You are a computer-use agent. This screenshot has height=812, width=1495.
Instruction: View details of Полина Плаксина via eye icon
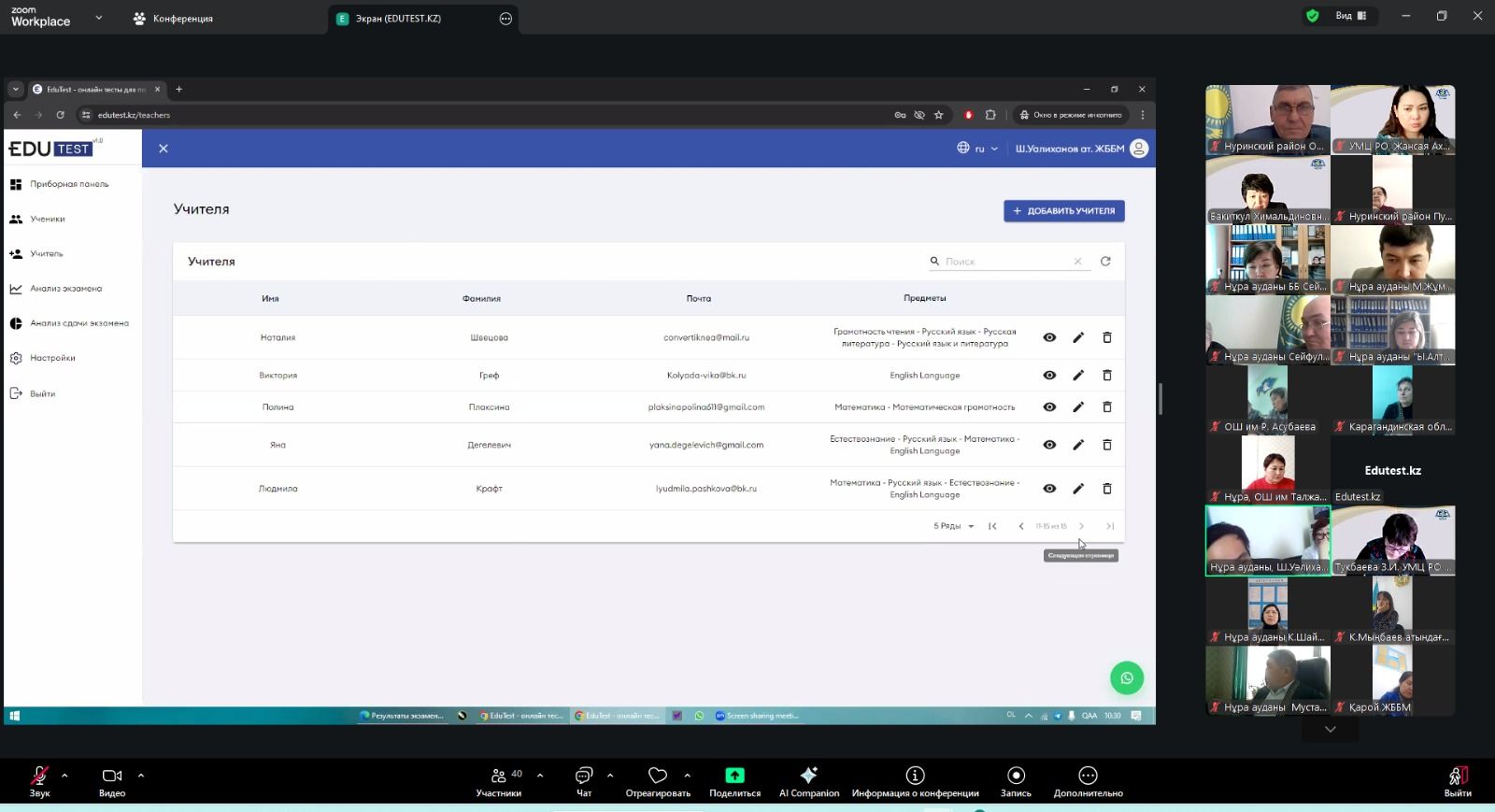click(x=1049, y=407)
